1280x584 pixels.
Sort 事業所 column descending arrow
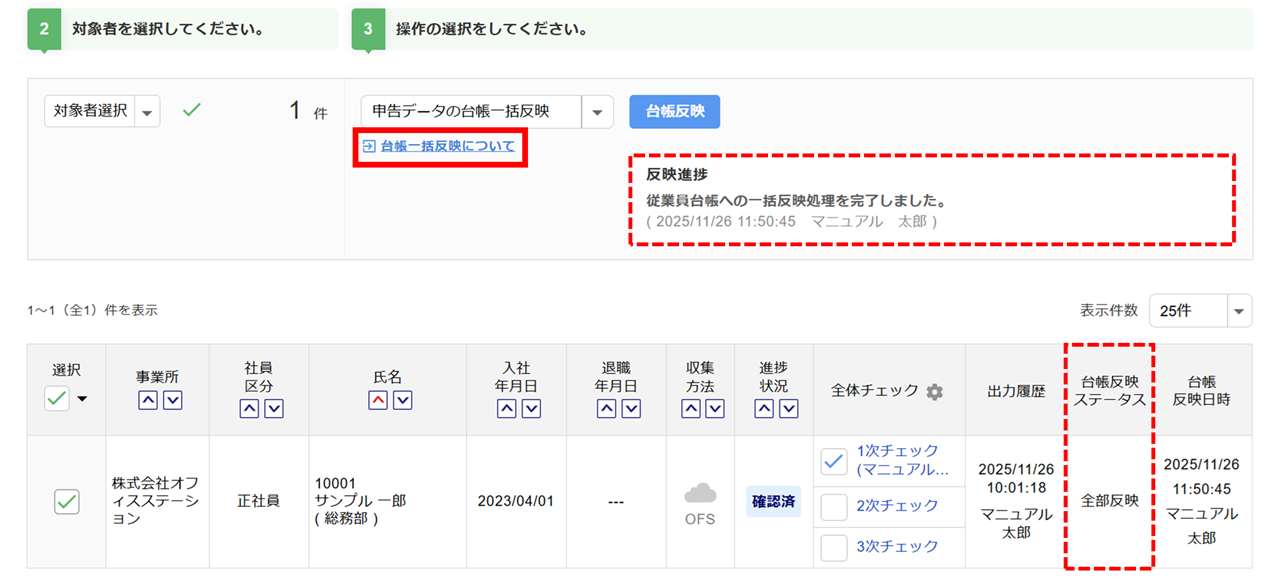pos(172,401)
